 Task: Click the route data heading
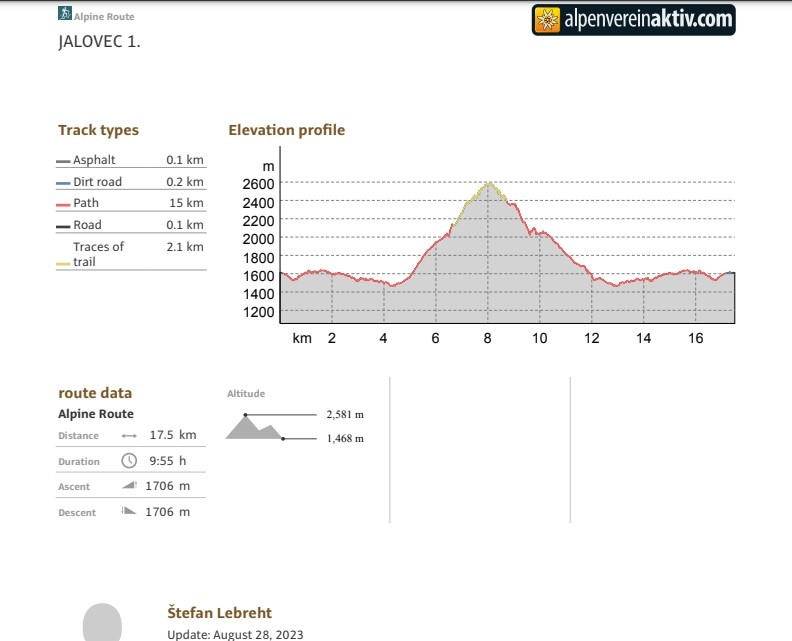coord(95,393)
